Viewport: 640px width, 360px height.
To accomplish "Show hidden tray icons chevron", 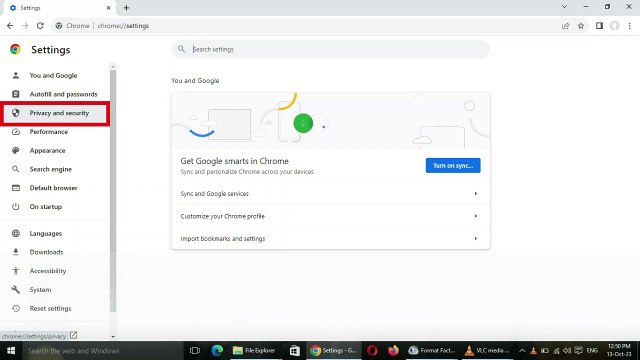I will tap(522, 351).
